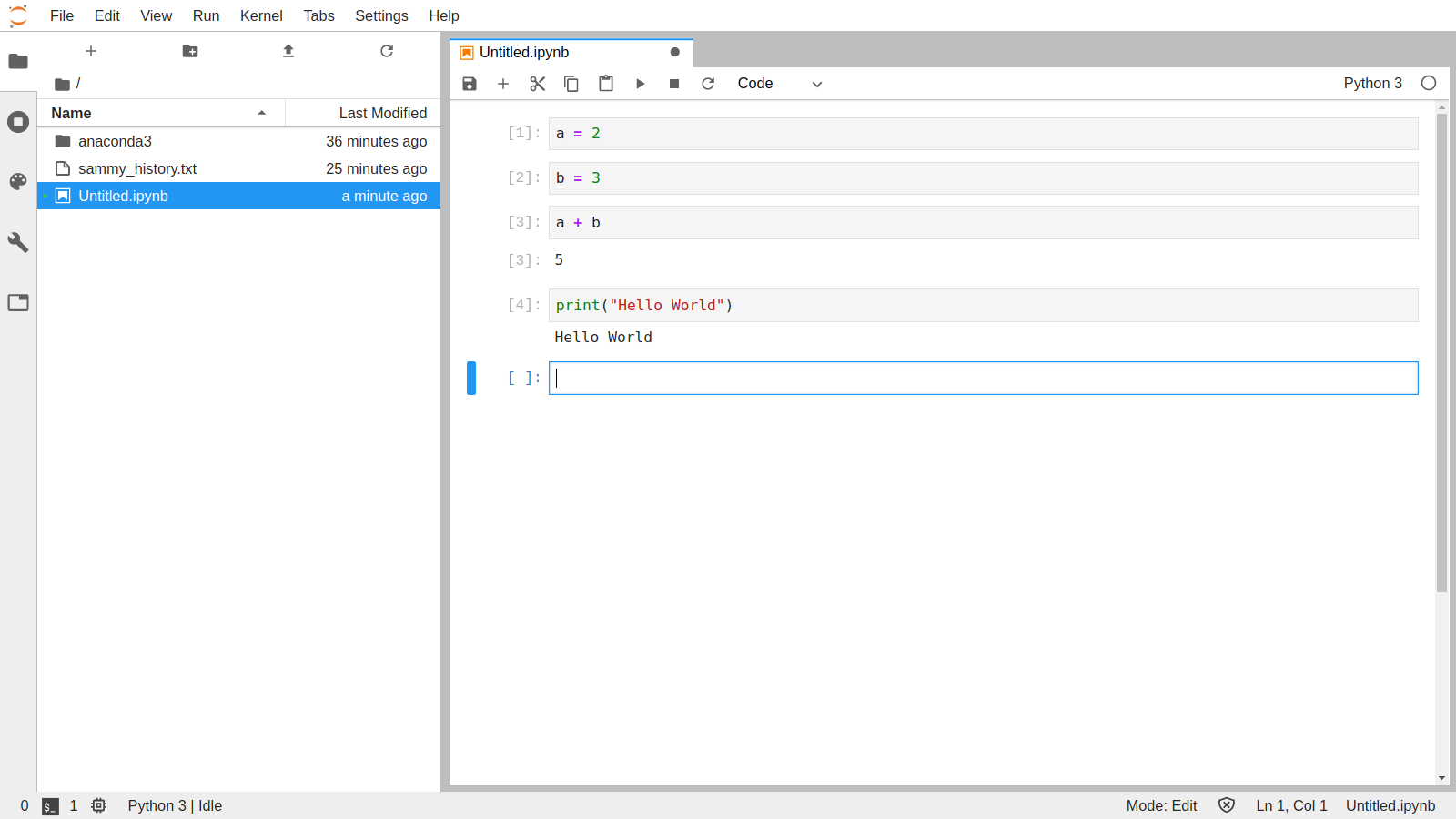Click Untitled.ipynb in the status bar
Screen dimensions: 1456x819
[x=1390, y=805]
